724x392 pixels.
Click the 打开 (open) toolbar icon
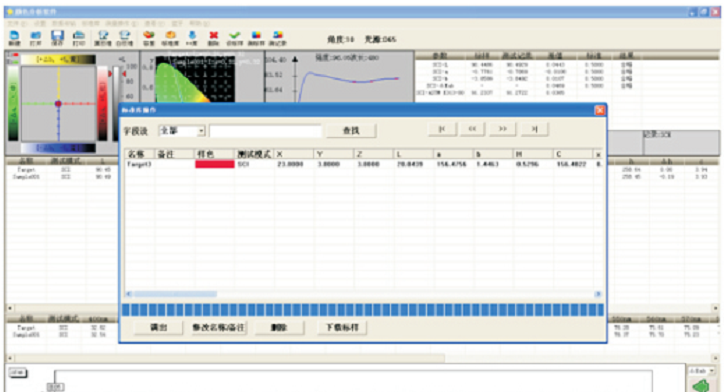36,38
